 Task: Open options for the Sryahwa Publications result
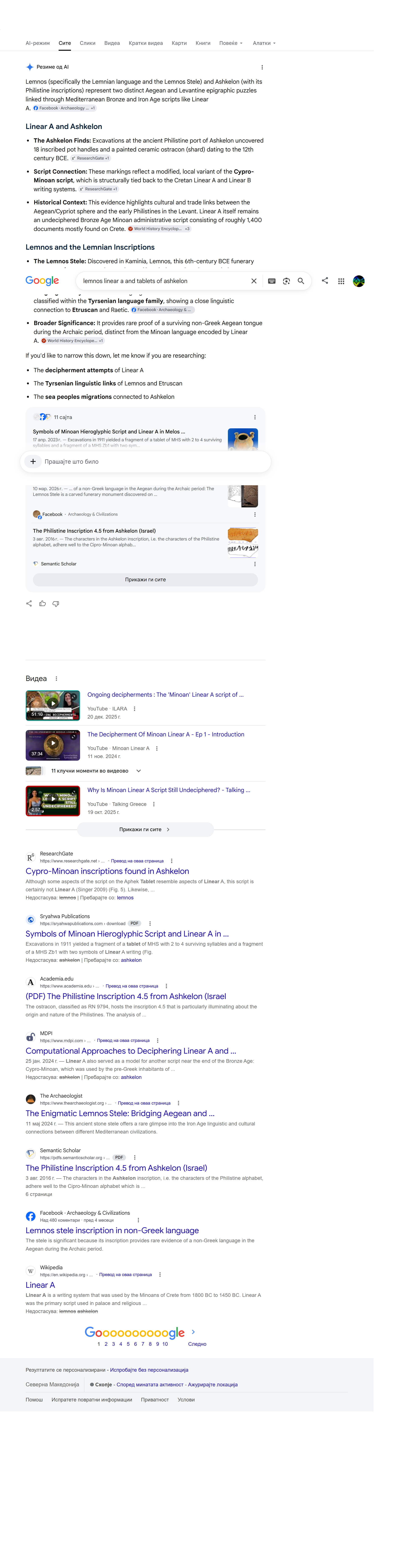(x=150, y=923)
